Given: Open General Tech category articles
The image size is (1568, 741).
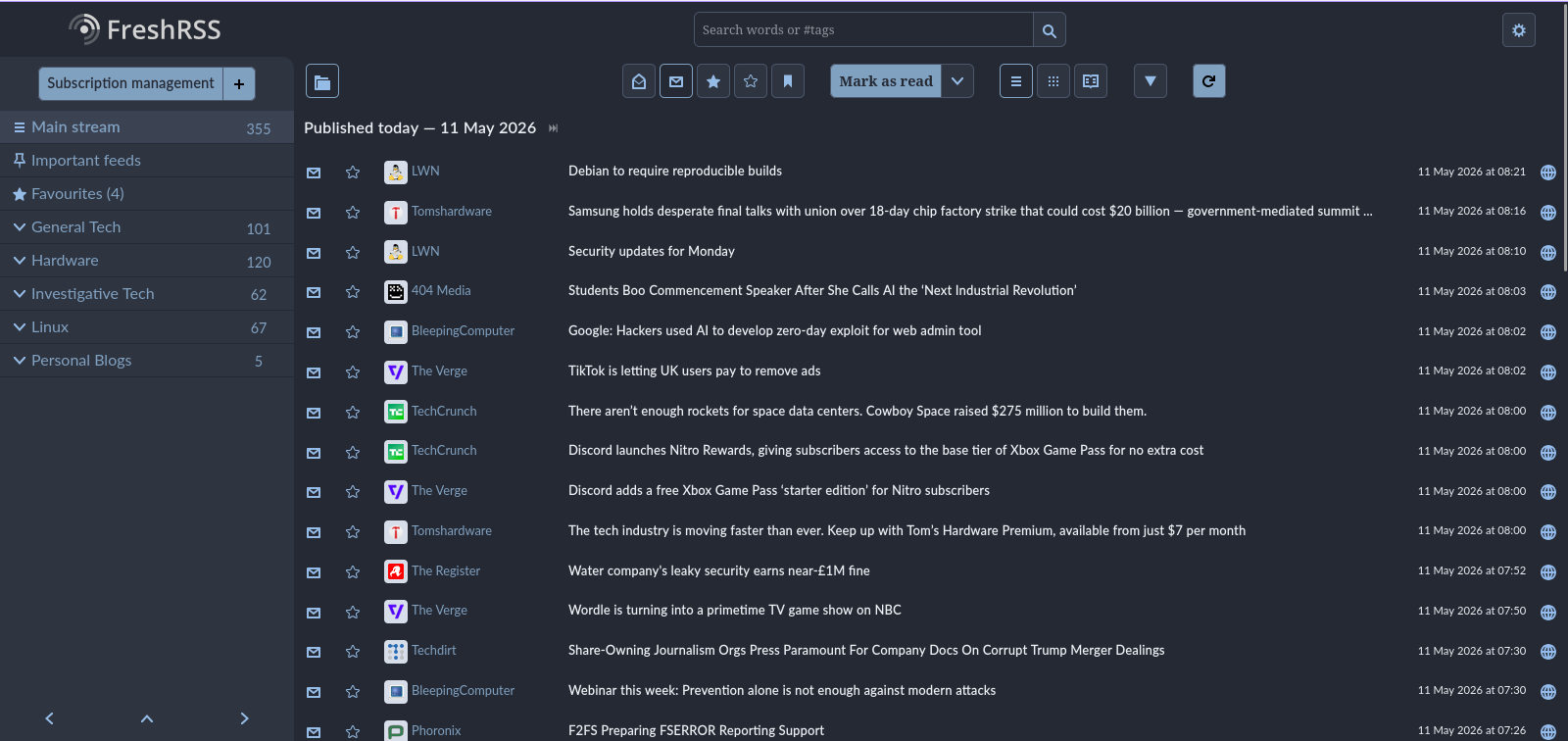Looking at the screenshot, I should tap(76, 227).
